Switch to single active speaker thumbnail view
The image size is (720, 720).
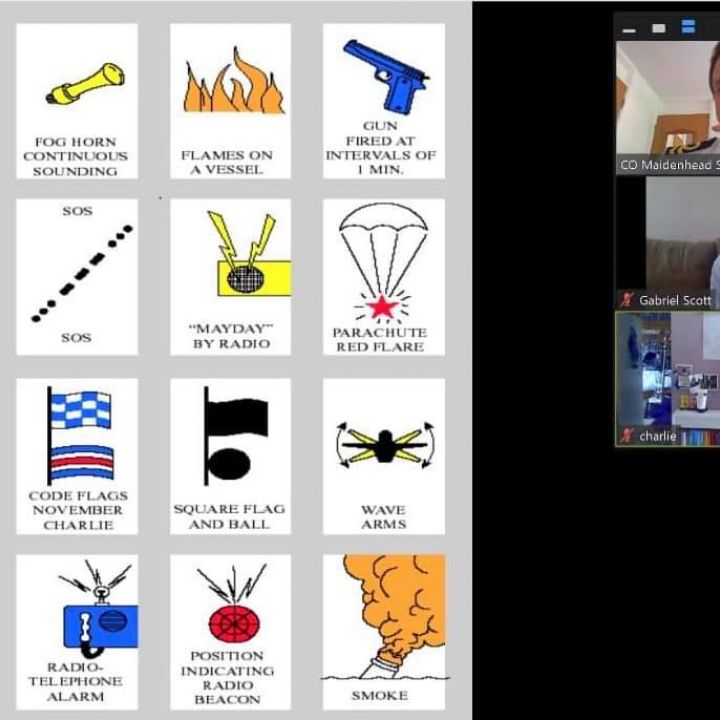658,28
